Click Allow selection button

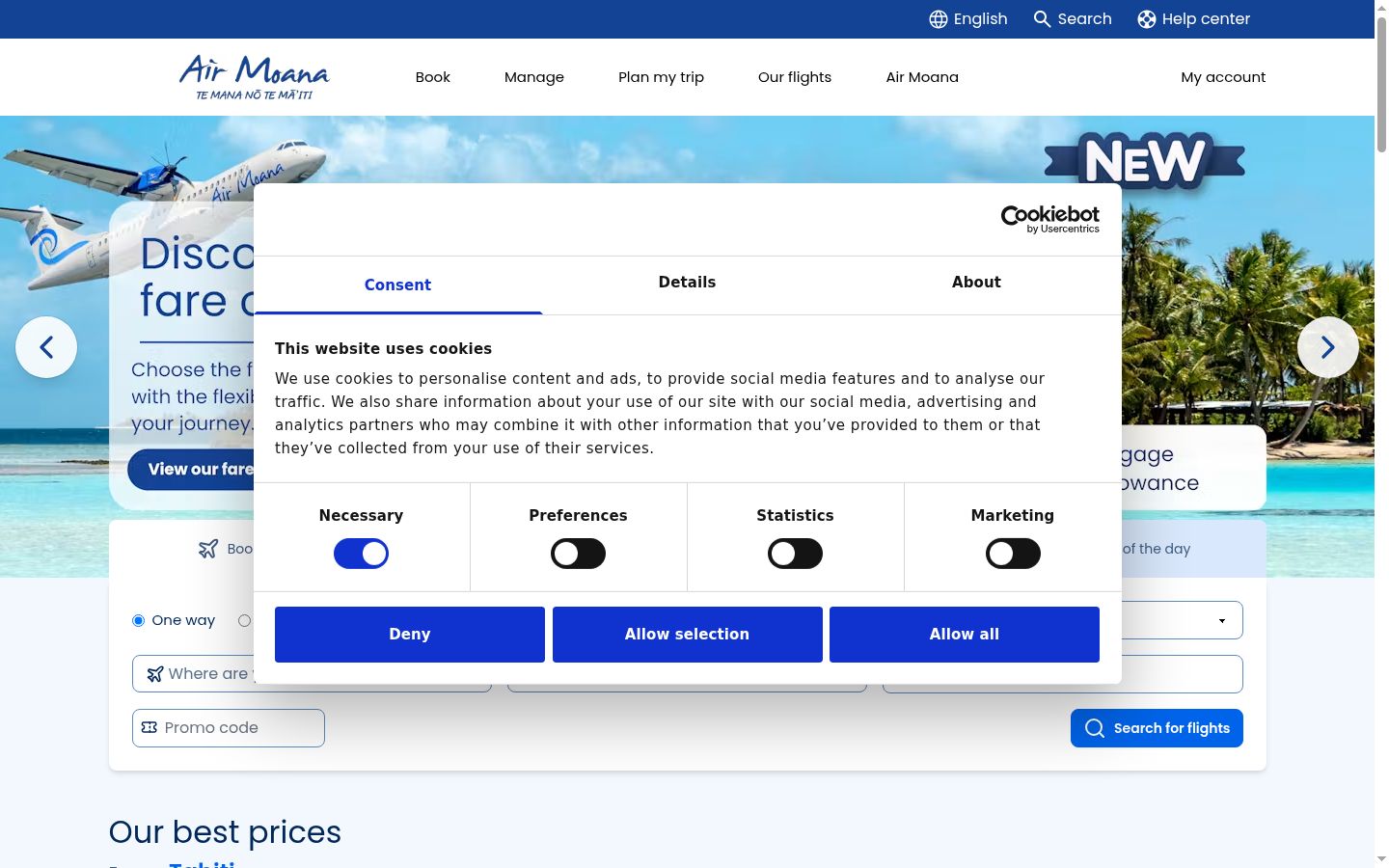click(687, 635)
